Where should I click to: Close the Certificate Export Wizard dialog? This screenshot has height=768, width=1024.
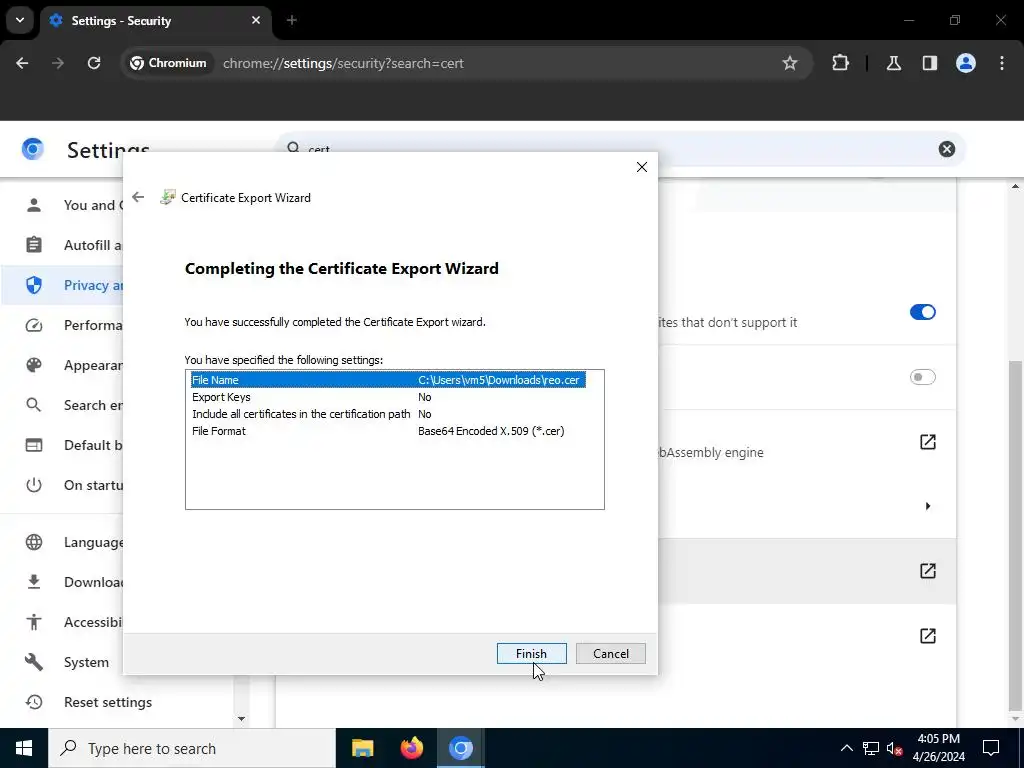(x=641, y=167)
